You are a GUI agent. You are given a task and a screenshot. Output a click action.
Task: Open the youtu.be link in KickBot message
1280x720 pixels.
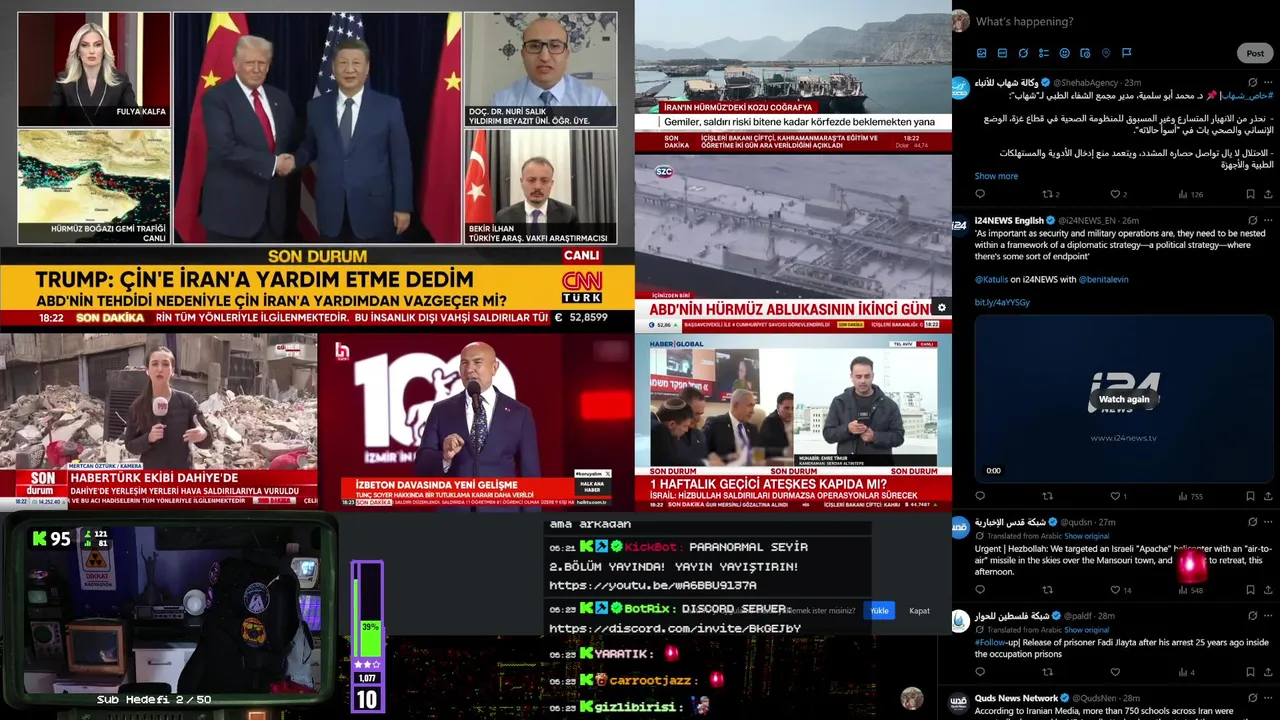point(653,586)
